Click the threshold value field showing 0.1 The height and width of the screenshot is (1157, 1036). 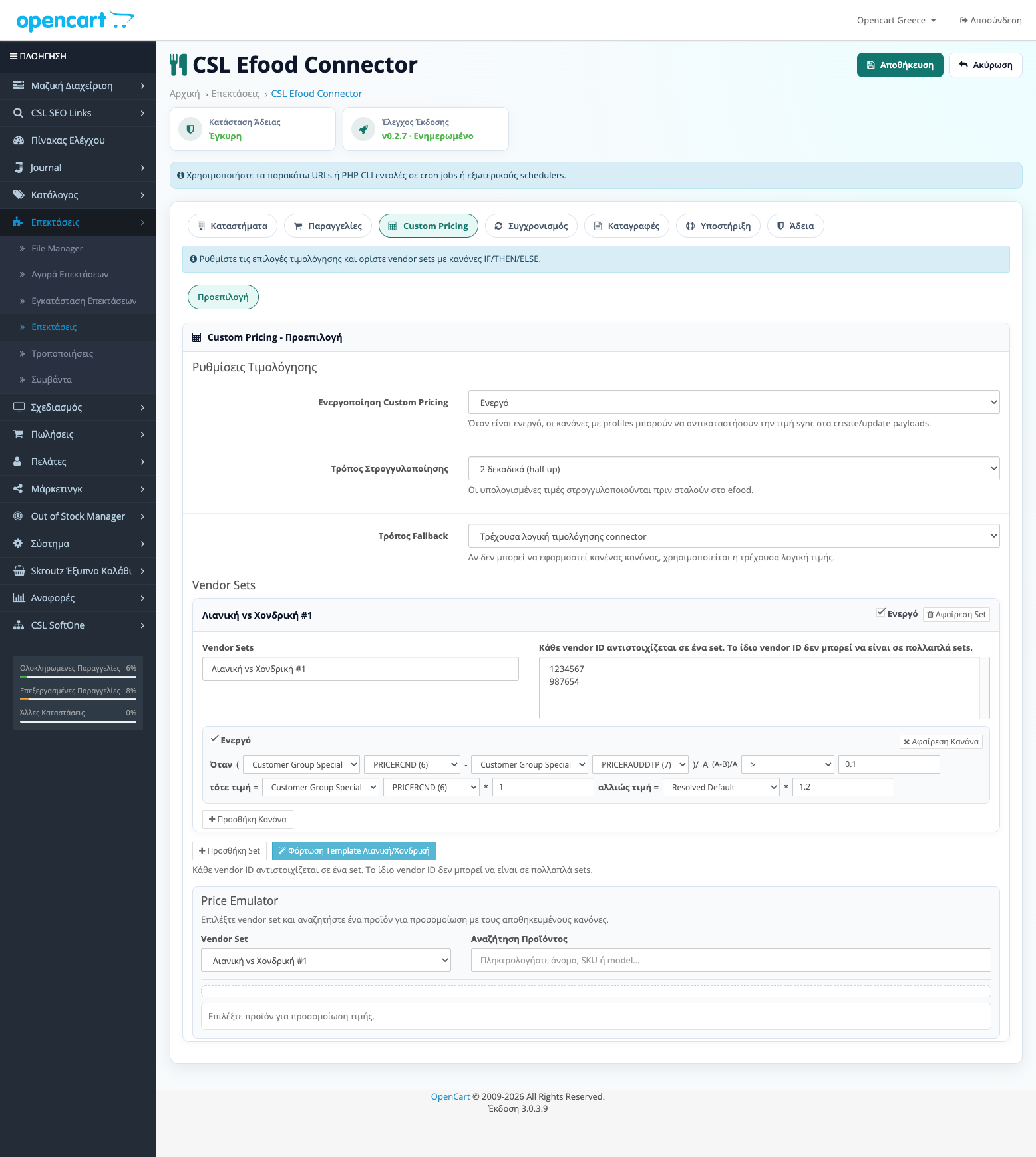click(889, 765)
